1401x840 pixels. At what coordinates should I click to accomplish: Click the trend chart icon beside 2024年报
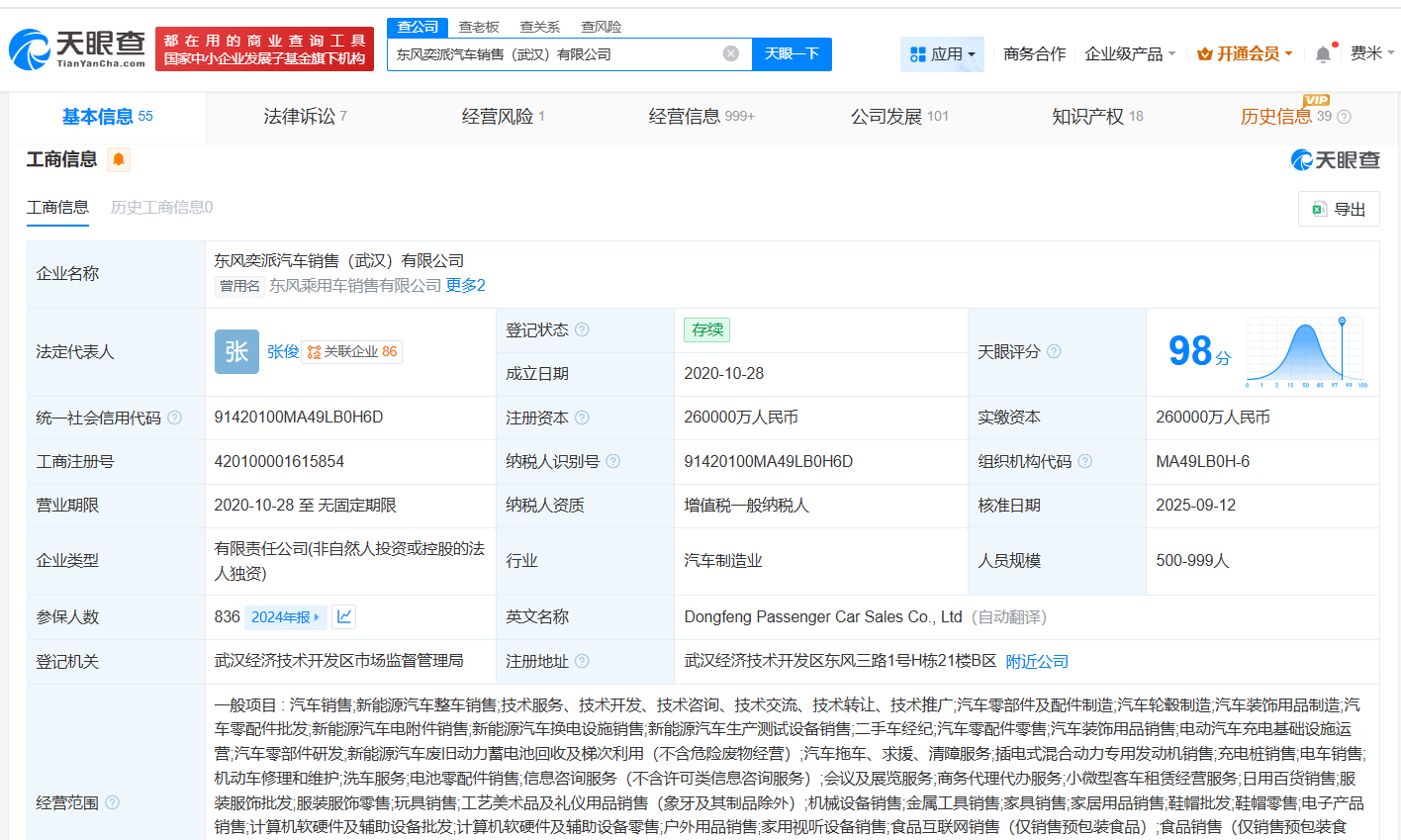(x=343, y=616)
